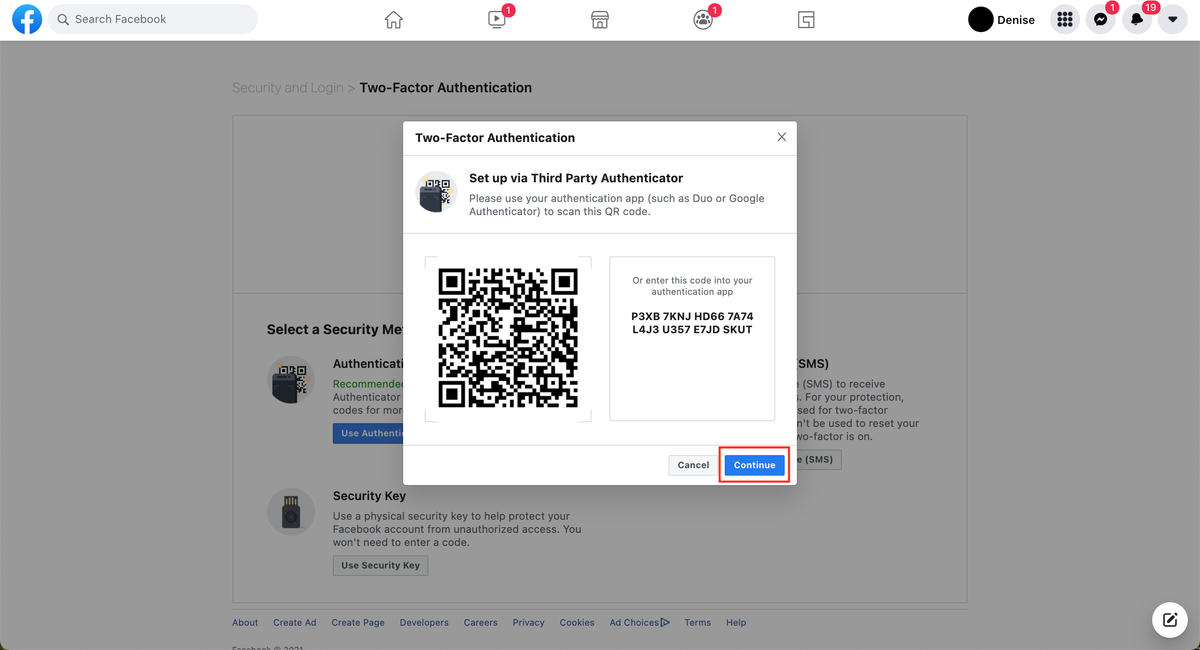Click the Continue button
Screen dimensions: 1200x650
pos(754,464)
